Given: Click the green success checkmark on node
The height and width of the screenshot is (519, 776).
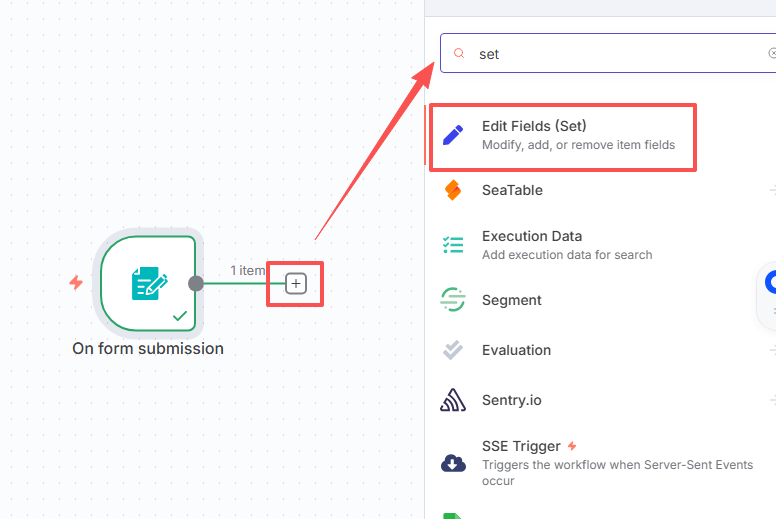Looking at the screenshot, I should (x=180, y=316).
